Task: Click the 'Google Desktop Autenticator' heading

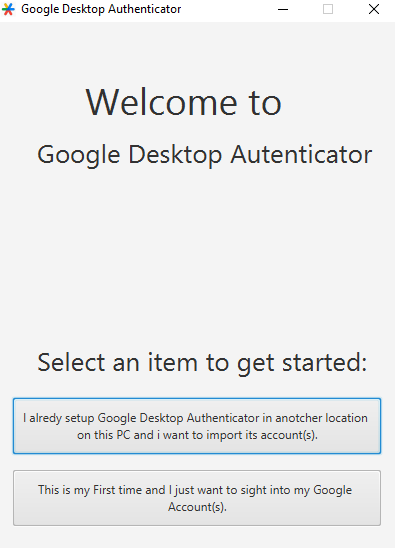Action: [204, 154]
